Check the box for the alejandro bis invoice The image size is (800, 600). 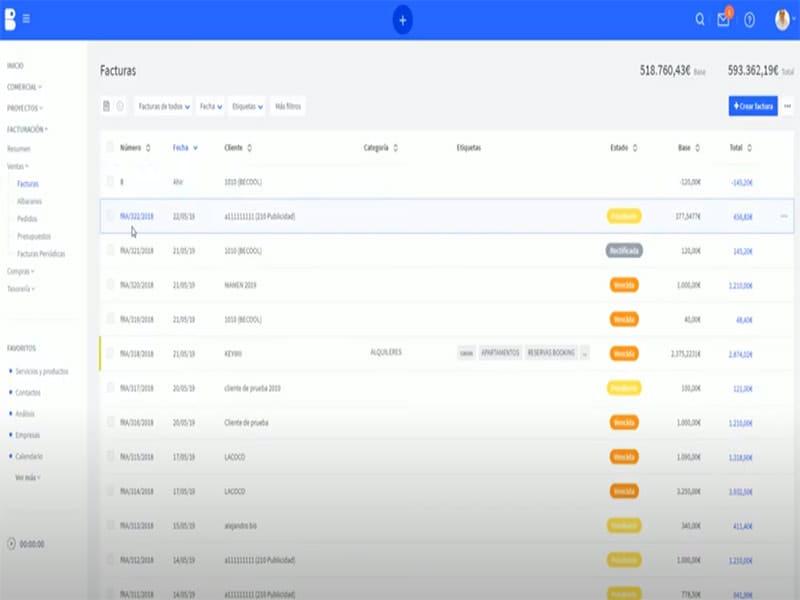[x=110, y=525]
